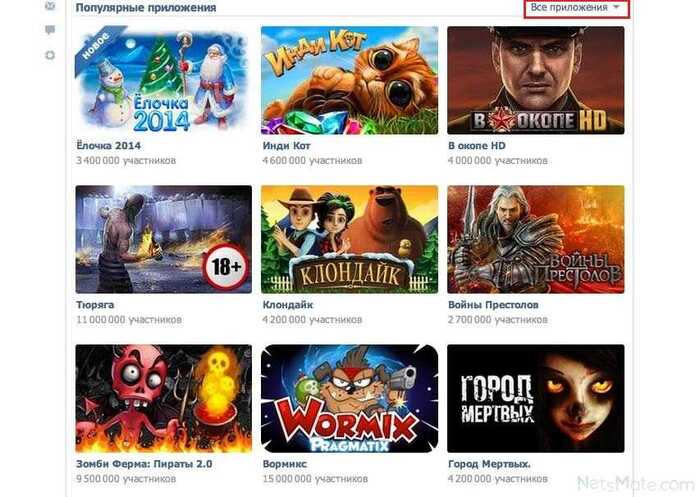This screenshot has width=700, height=497.
Task: Open the Клондайк game thumbnail
Action: click(350, 239)
